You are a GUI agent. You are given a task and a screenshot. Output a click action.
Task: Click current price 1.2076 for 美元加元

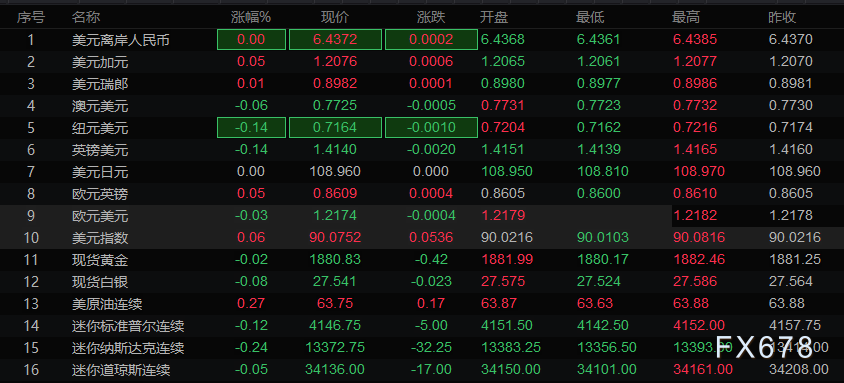(335, 61)
